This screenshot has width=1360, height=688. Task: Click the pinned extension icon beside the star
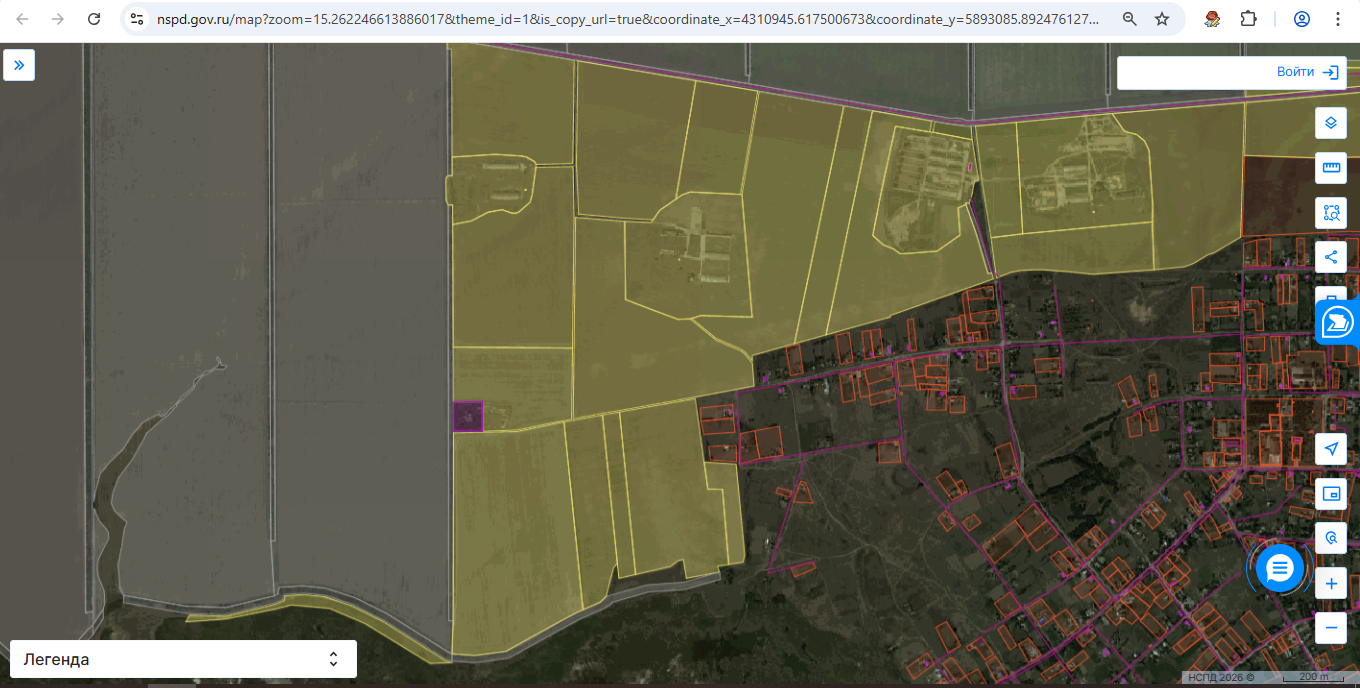click(x=1213, y=19)
